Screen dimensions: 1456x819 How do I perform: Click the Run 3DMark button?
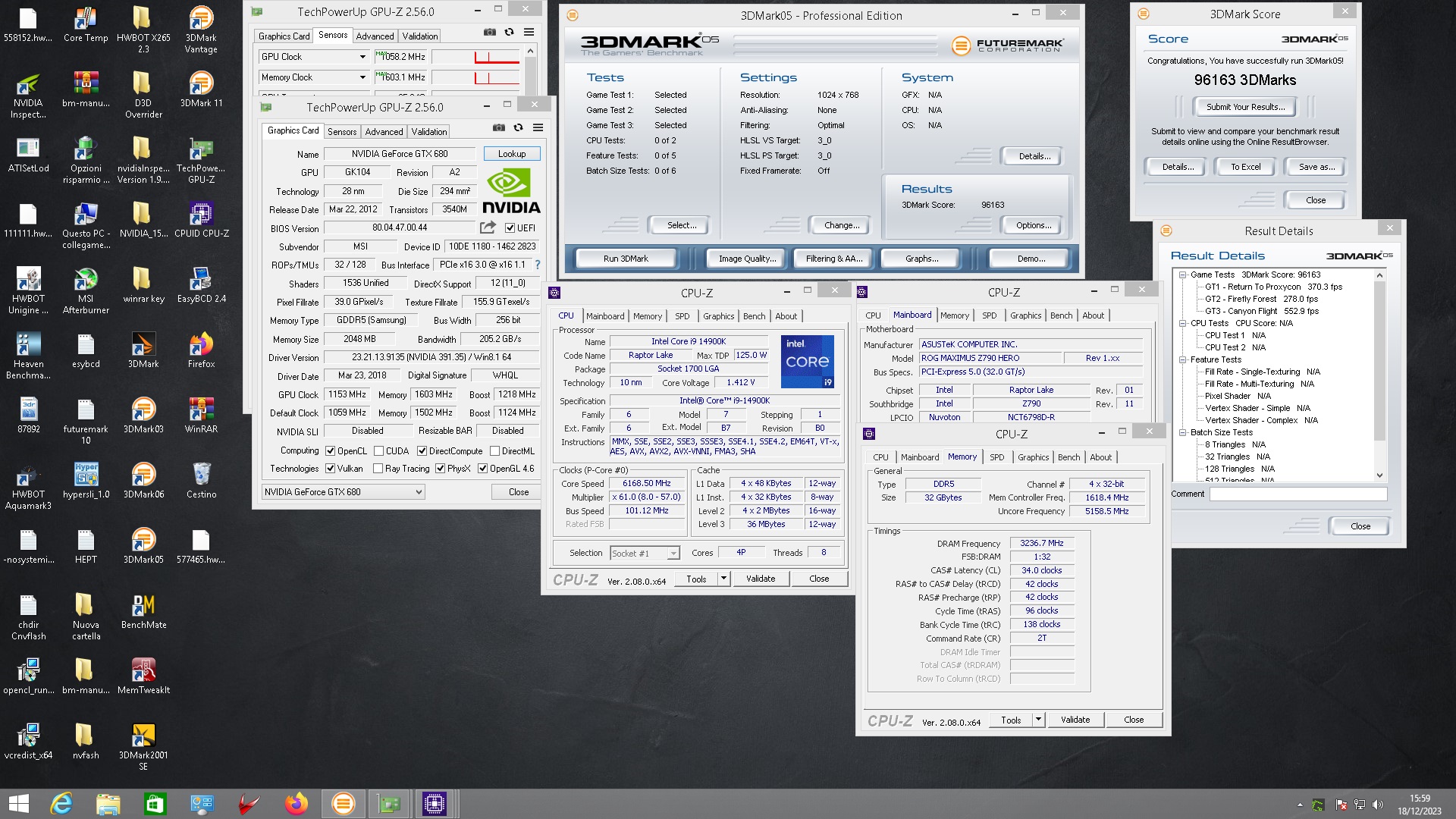coord(626,259)
